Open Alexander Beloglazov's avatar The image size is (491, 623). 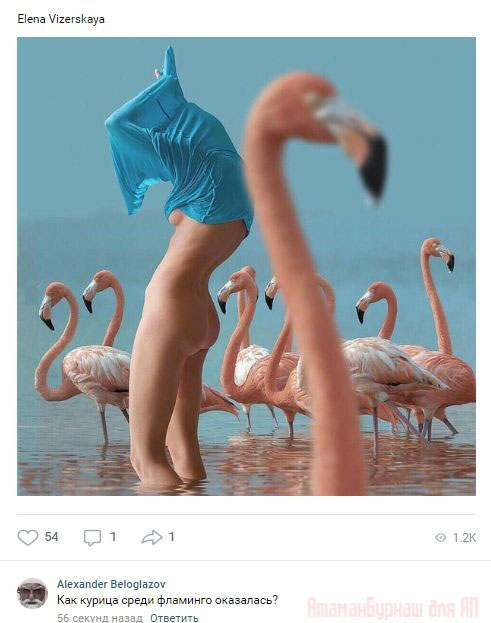click(x=32, y=593)
